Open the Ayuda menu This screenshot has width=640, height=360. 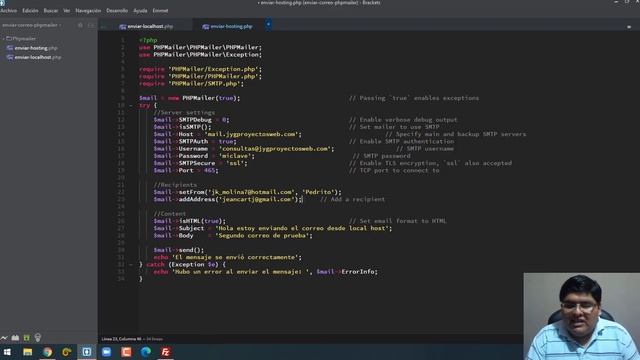(x=140, y=11)
